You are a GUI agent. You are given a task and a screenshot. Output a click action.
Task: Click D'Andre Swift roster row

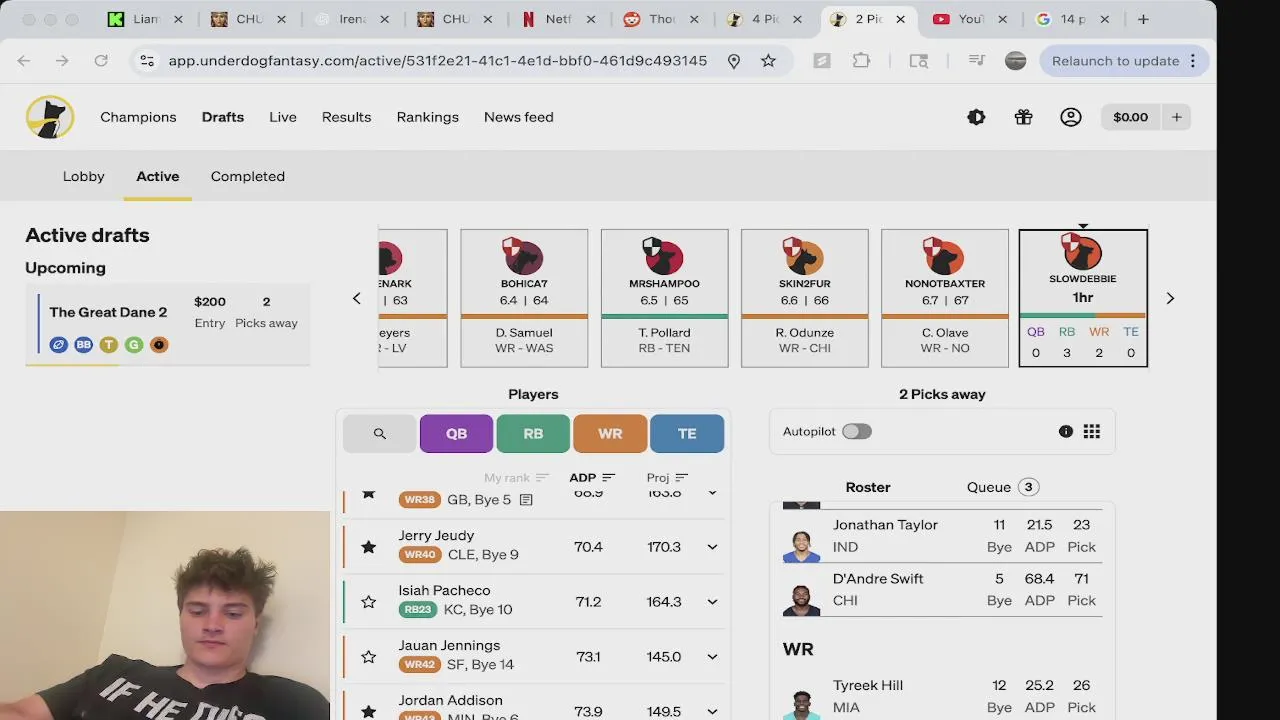point(942,590)
